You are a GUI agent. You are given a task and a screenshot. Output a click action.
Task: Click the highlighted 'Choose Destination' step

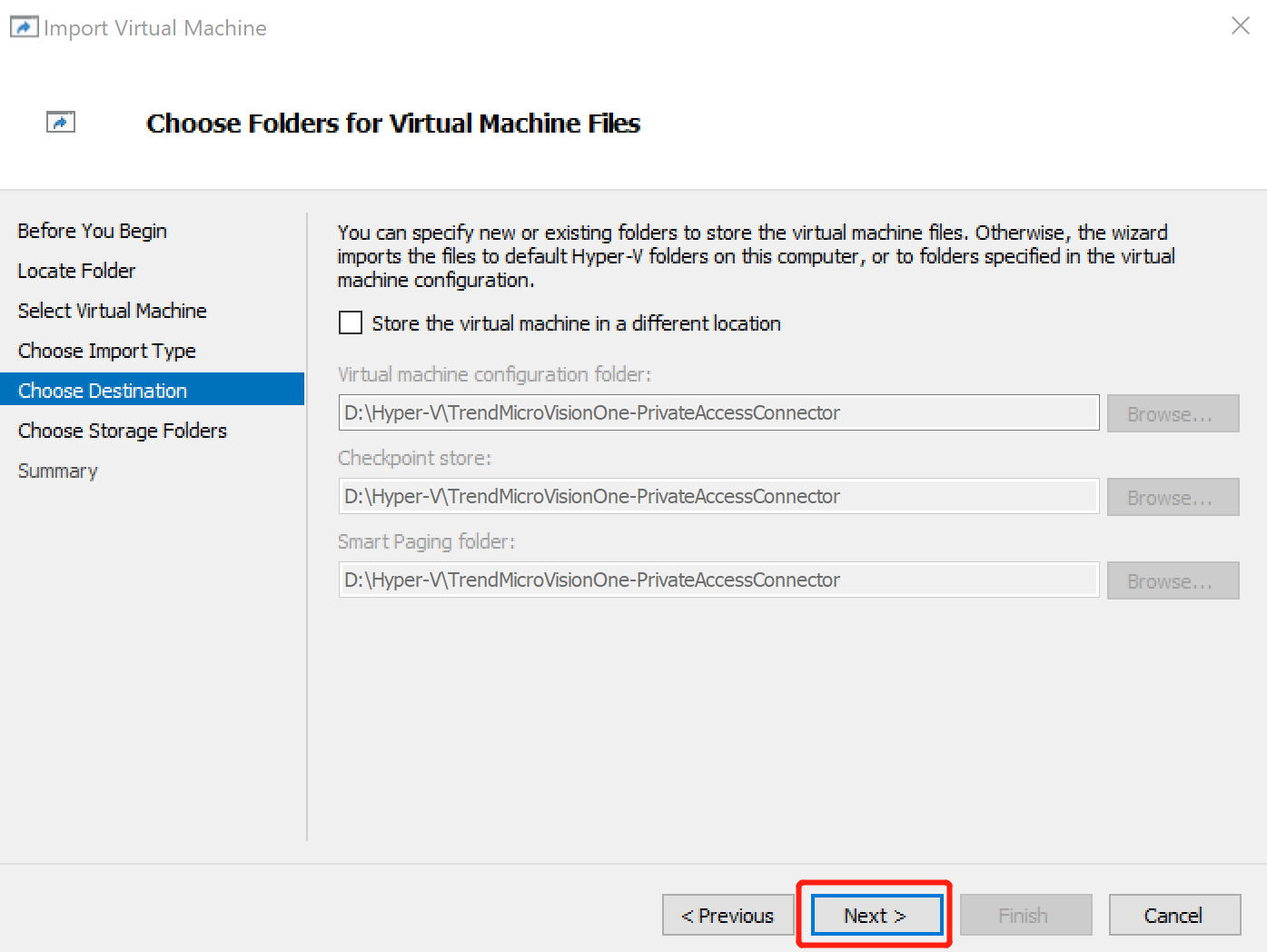[x=102, y=390]
